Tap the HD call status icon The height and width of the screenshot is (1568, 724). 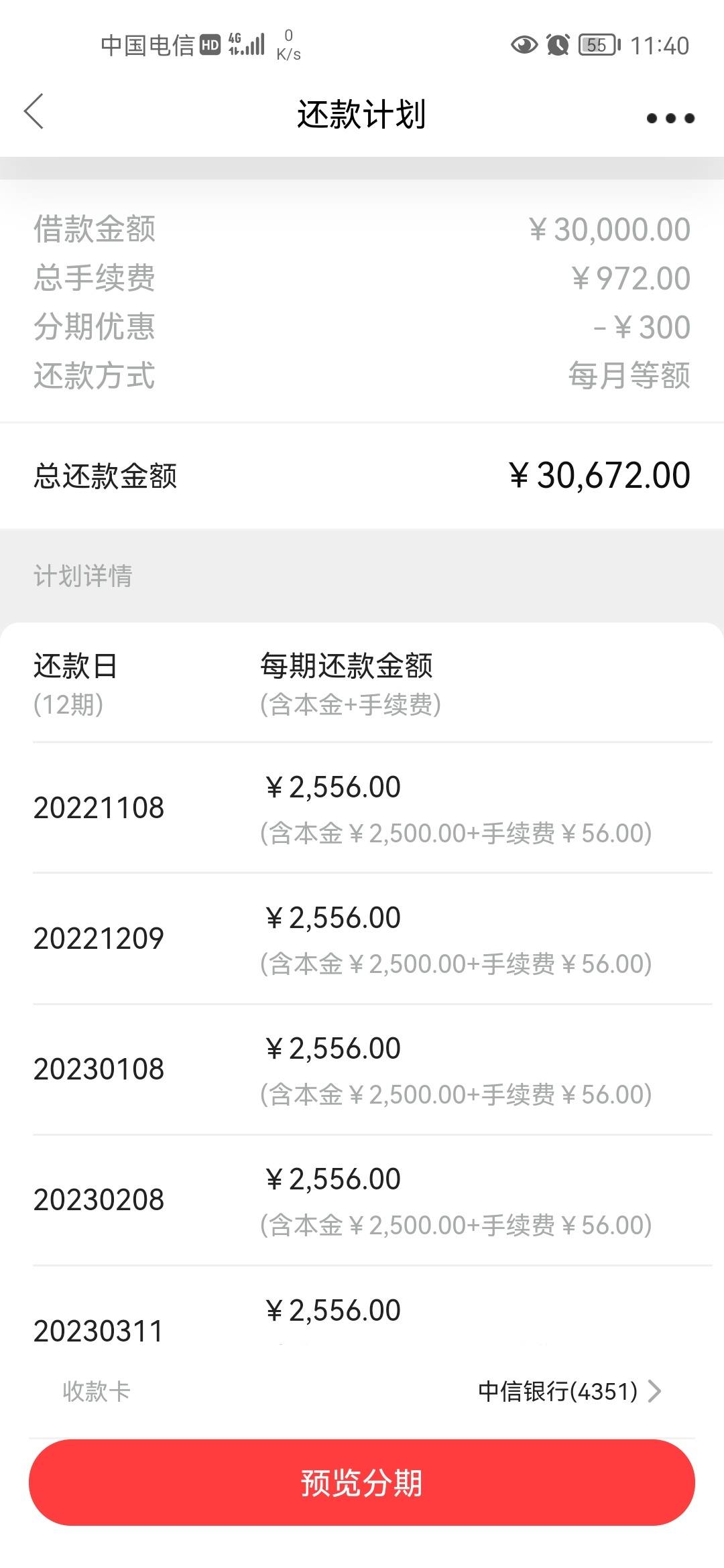click(210, 45)
